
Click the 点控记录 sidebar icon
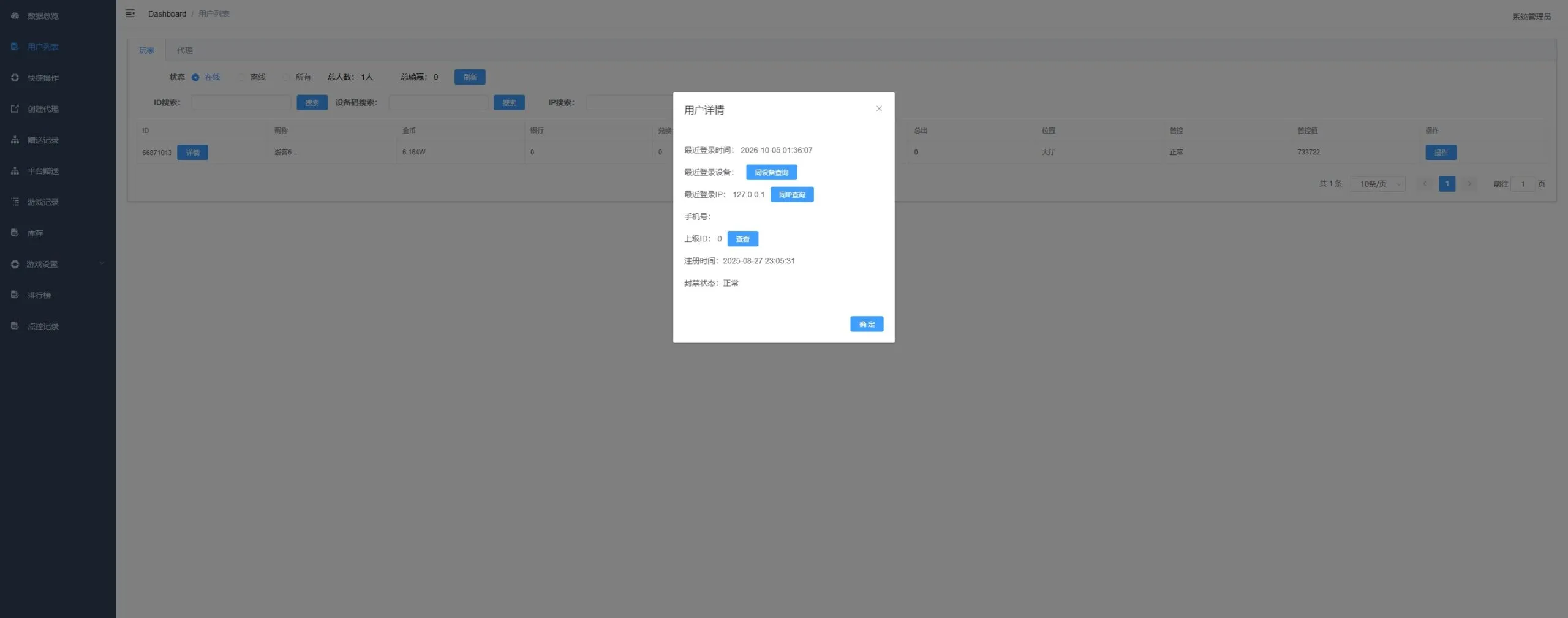pyautogui.click(x=15, y=326)
